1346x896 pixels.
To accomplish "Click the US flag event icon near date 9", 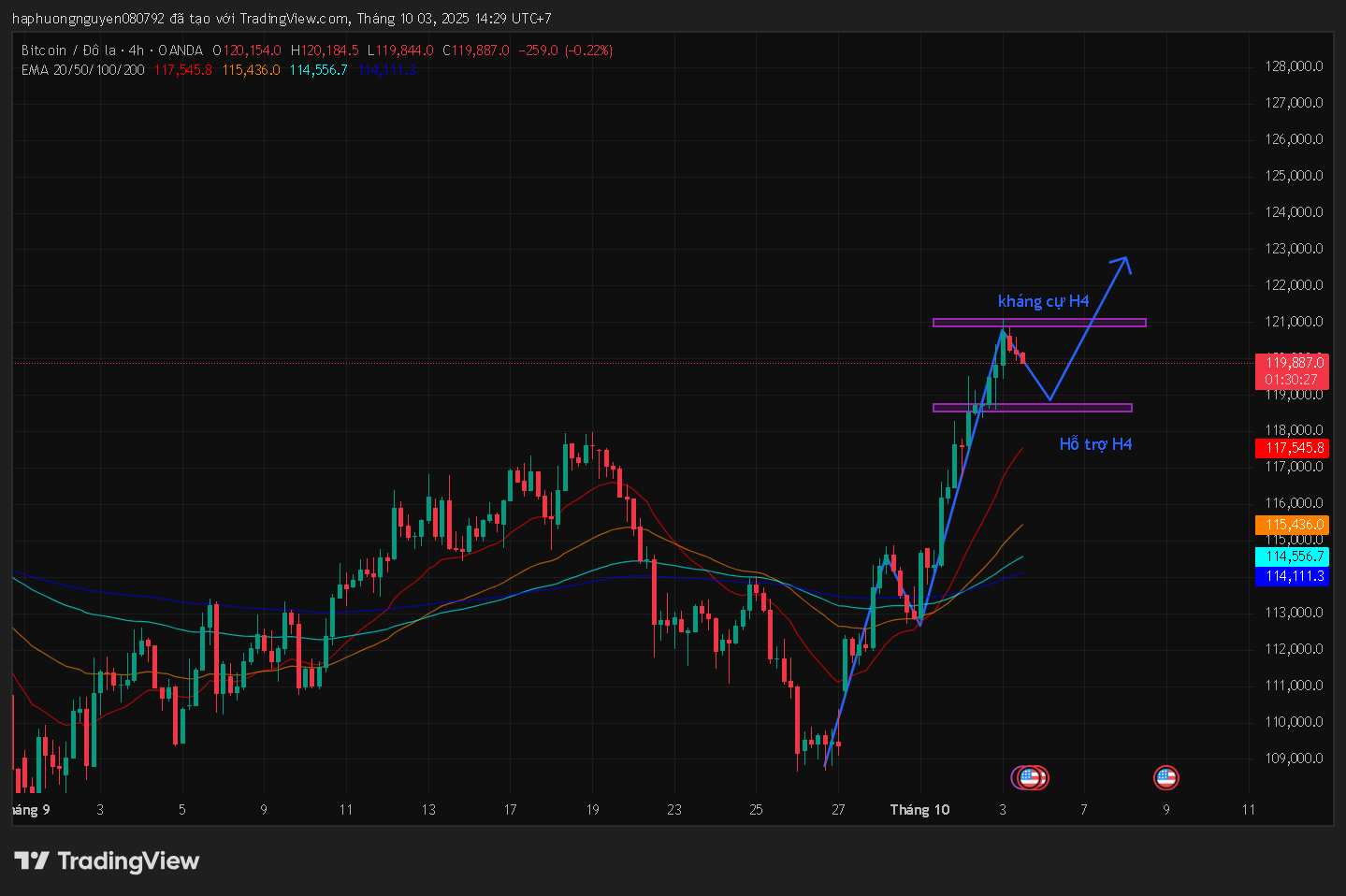I will tap(1165, 777).
